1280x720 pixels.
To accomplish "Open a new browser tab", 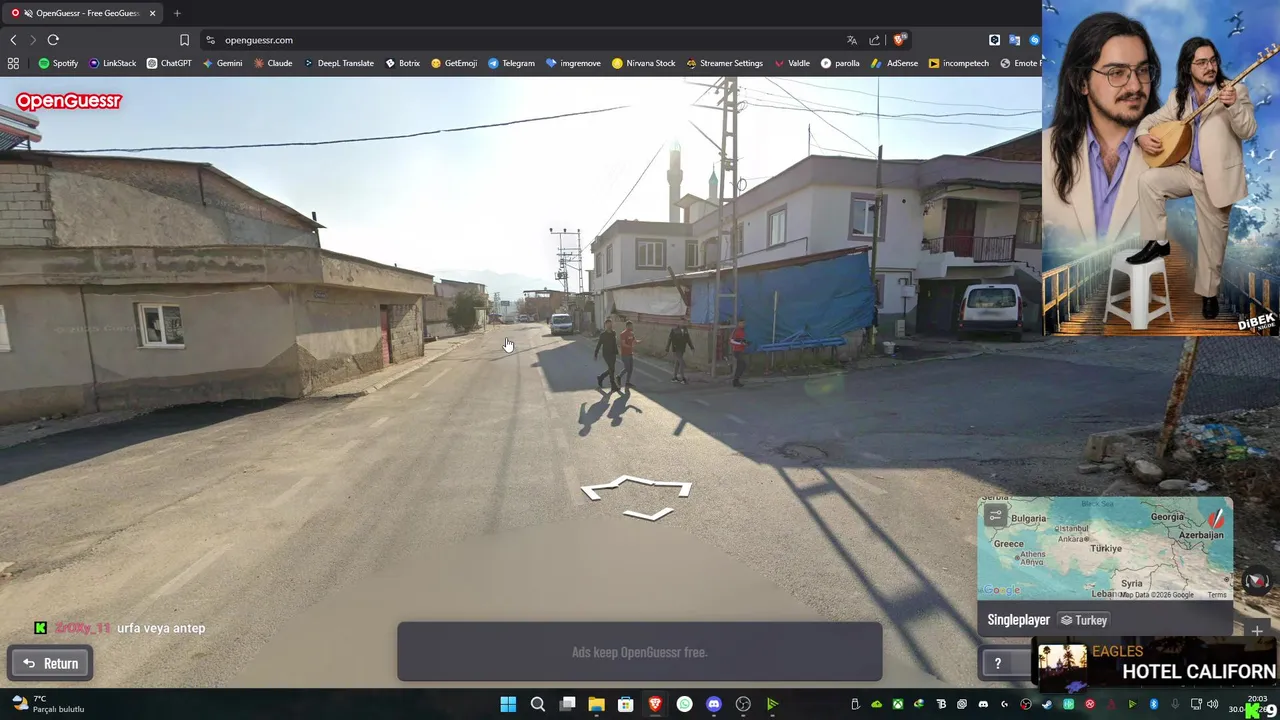I will tap(177, 13).
